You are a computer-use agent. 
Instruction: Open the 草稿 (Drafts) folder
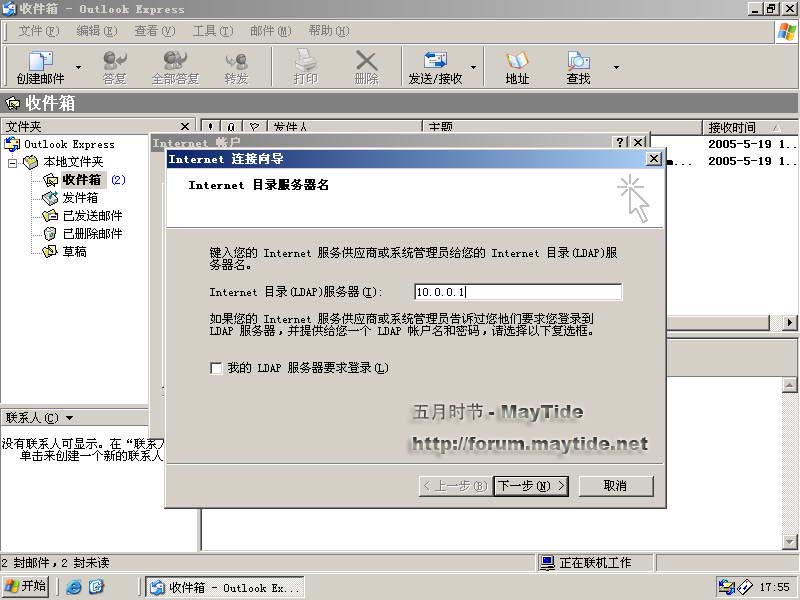pos(74,252)
